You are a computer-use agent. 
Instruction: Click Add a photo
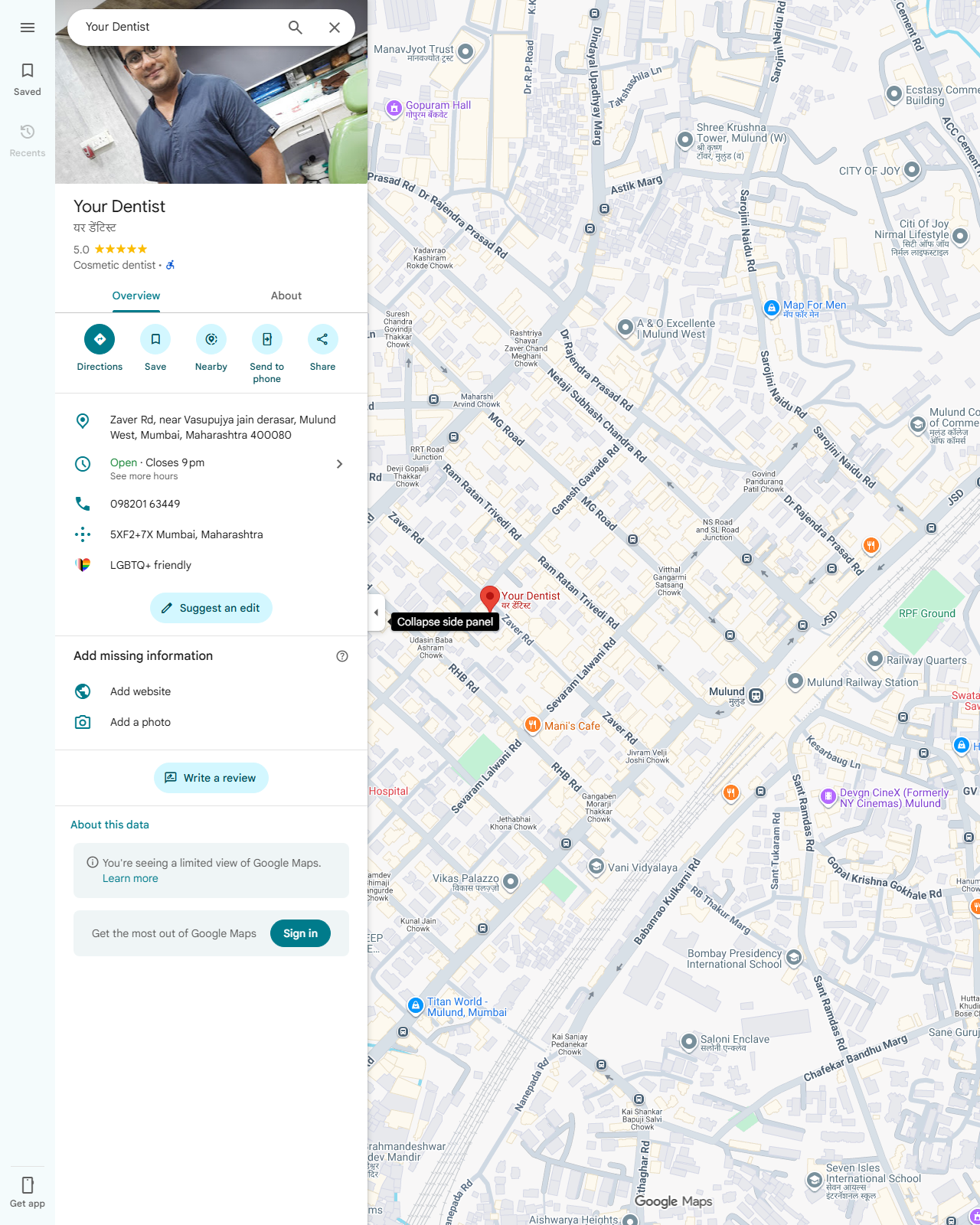[x=141, y=722]
